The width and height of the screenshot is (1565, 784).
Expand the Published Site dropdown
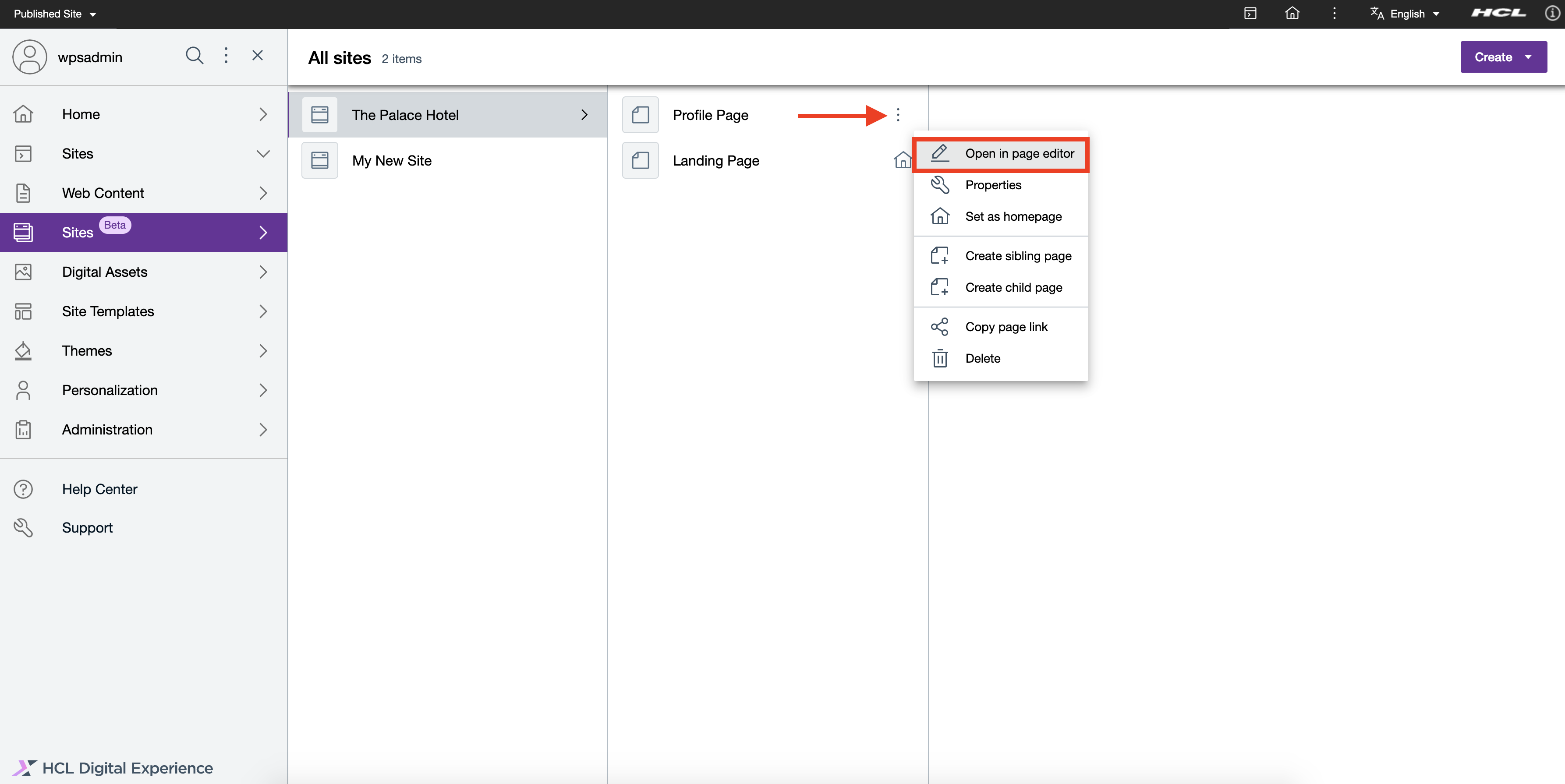[55, 14]
